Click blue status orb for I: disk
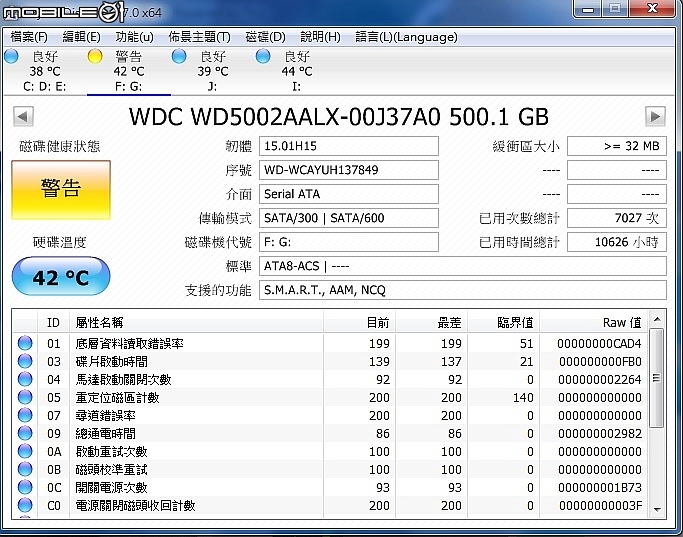Screen dimensions: 683x537 point(263,57)
